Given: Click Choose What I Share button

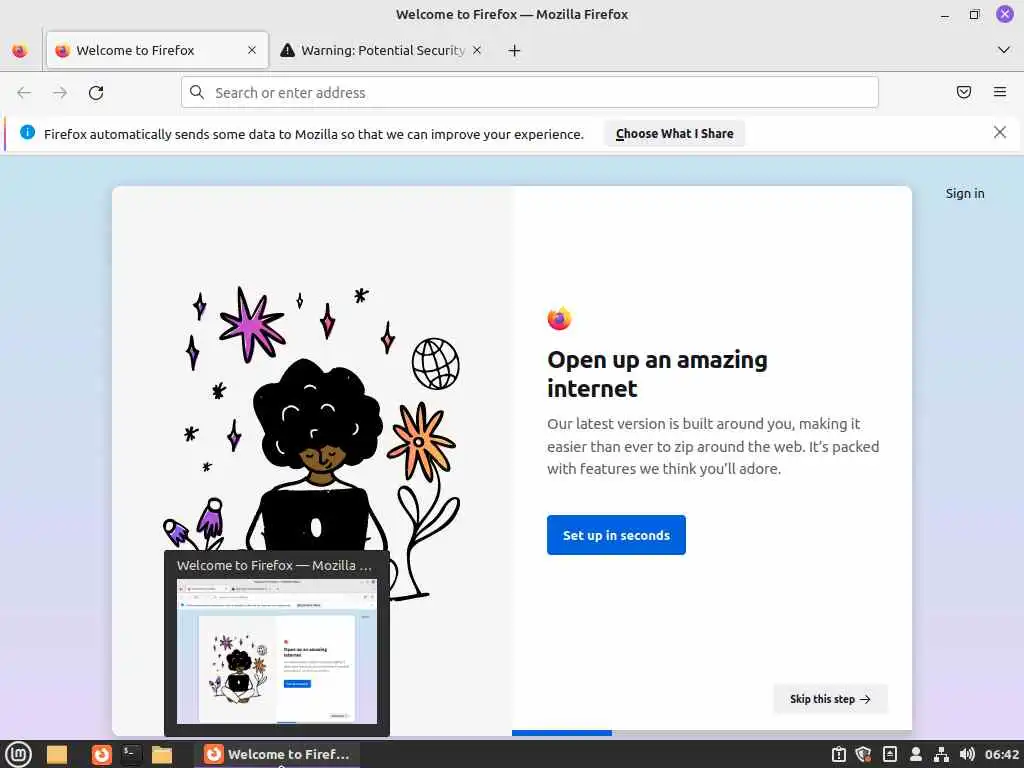Looking at the screenshot, I should pyautogui.click(x=675, y=133).
